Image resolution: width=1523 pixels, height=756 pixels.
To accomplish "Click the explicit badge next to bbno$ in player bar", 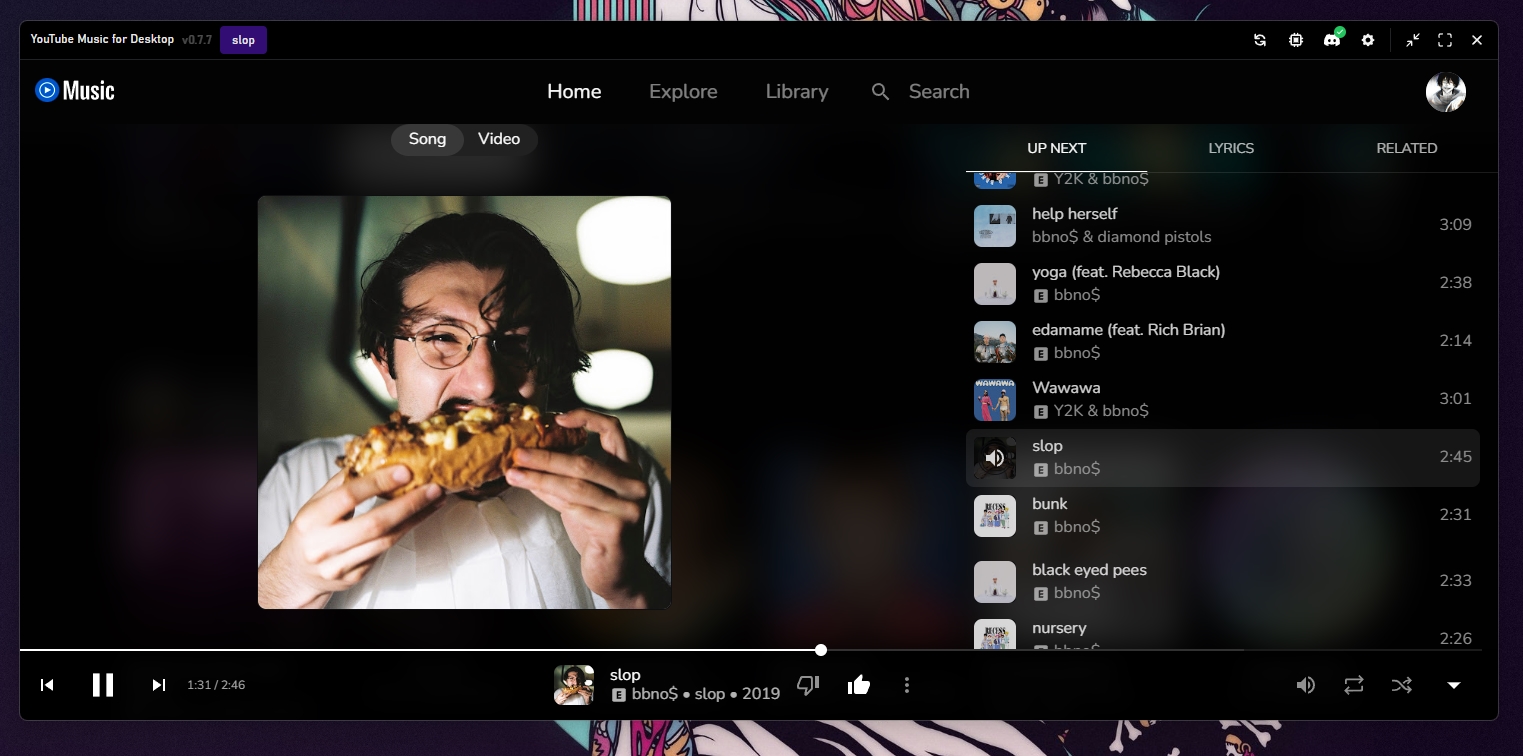I will (x=619, y=695).
